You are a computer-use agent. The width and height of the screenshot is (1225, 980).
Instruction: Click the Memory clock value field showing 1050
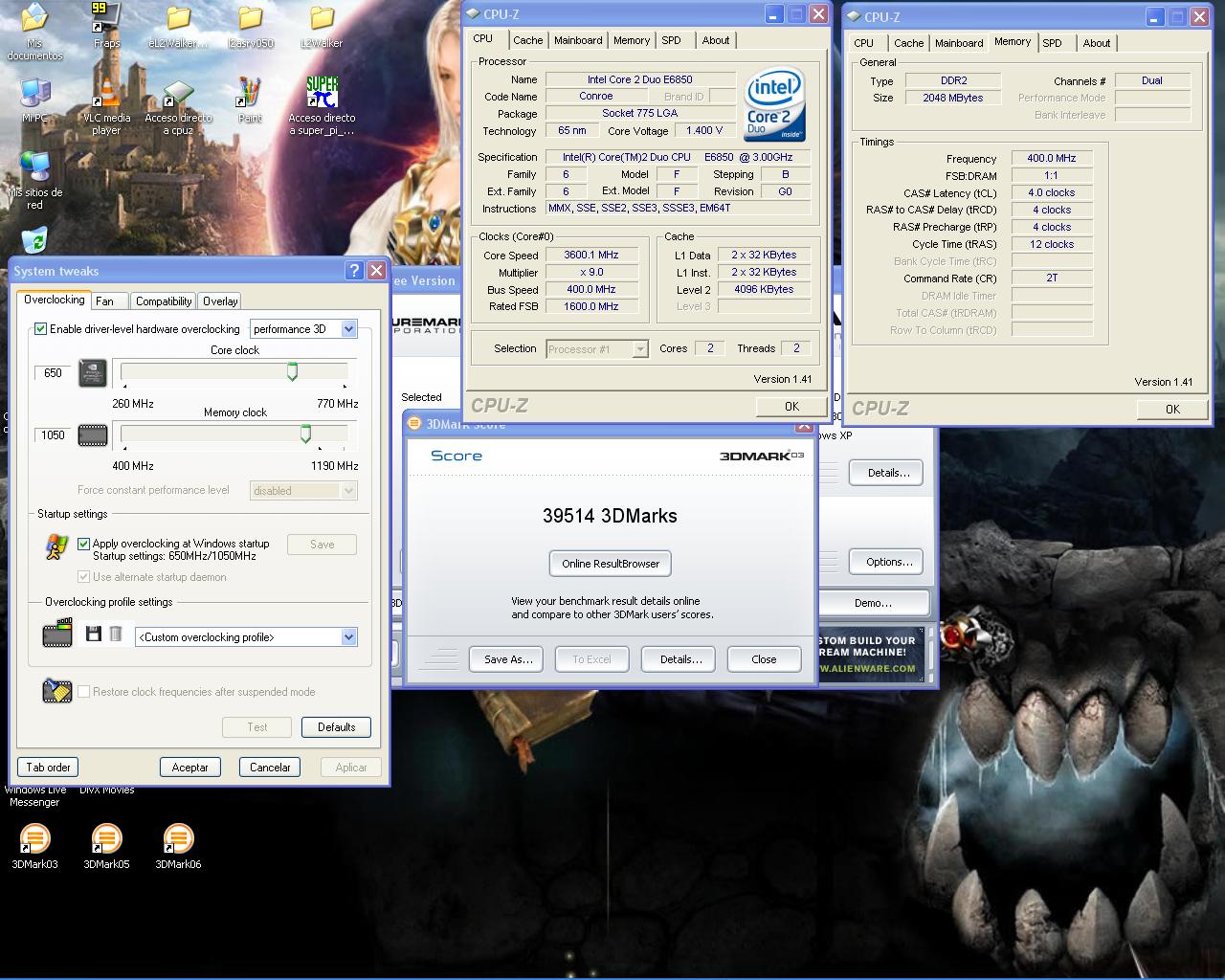54,435
